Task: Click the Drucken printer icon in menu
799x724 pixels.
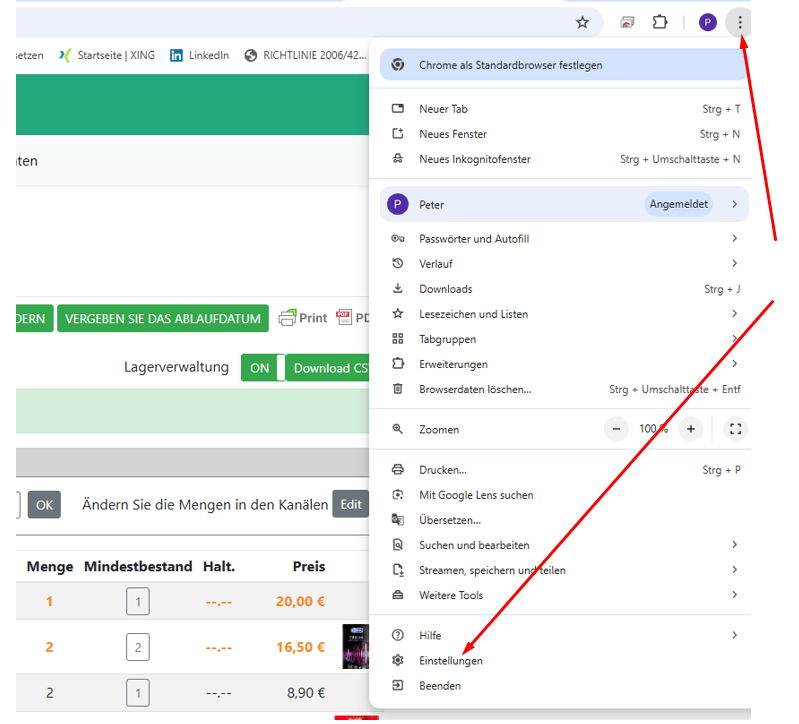Action: point(397,469)
